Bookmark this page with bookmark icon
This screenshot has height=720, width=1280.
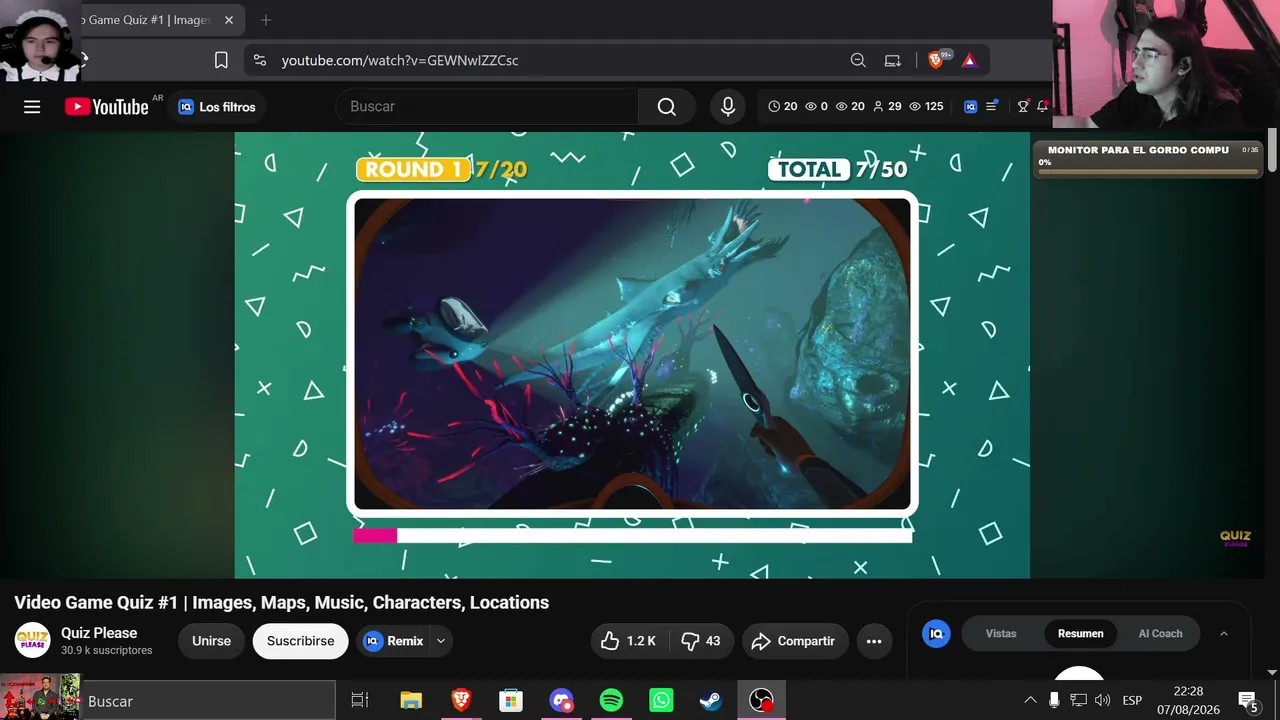tap(222, 60)
